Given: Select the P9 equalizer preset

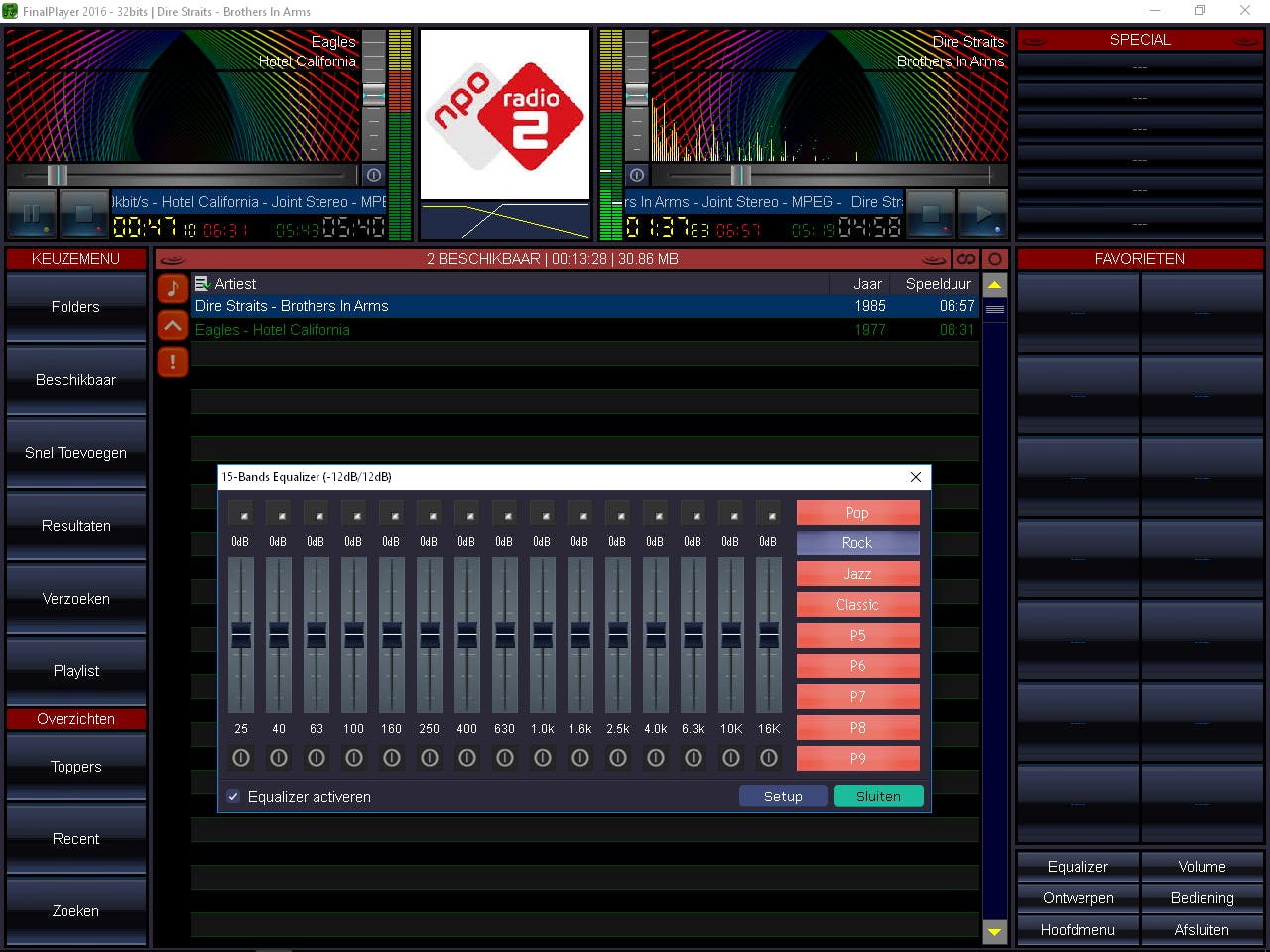Looking at the screenshot, I should [858, 759].
